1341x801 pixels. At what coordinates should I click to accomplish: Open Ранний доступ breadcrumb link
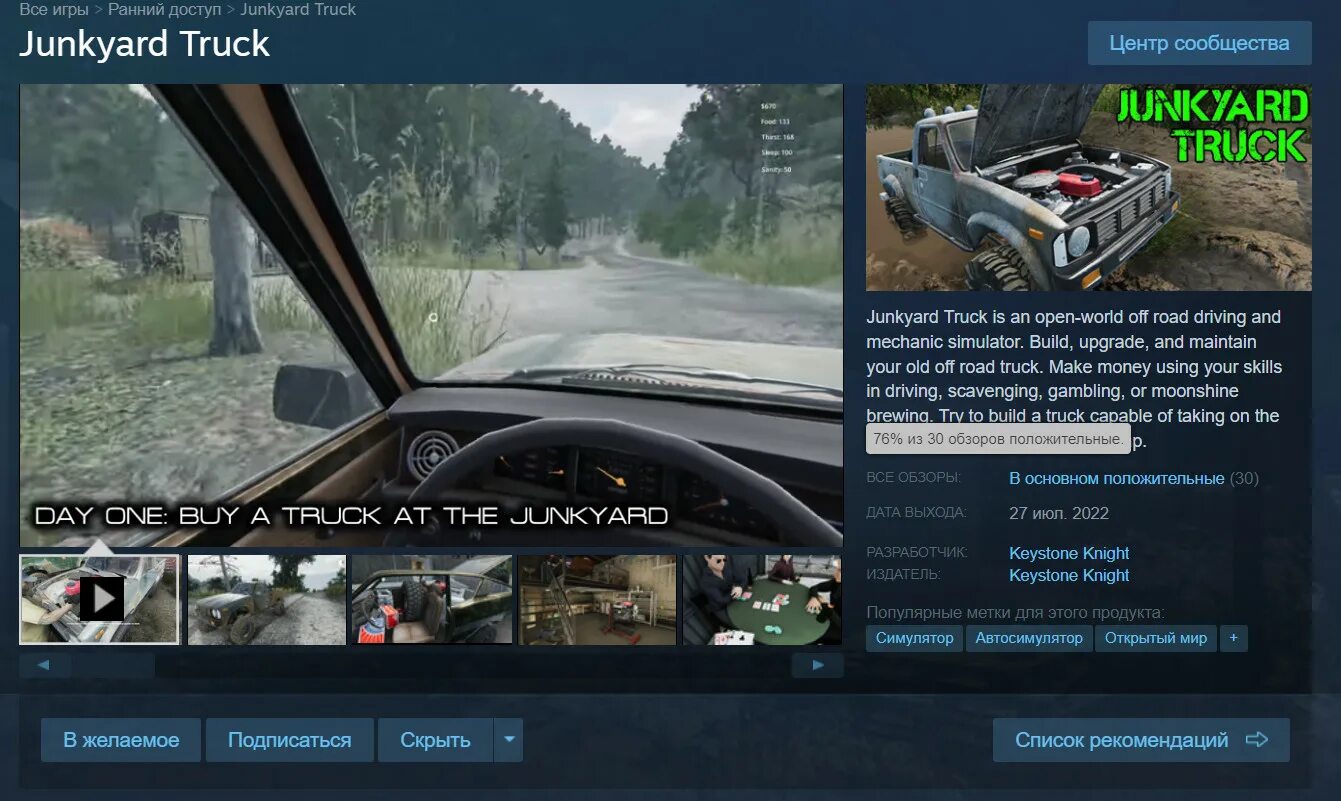[x=164, y=10]
